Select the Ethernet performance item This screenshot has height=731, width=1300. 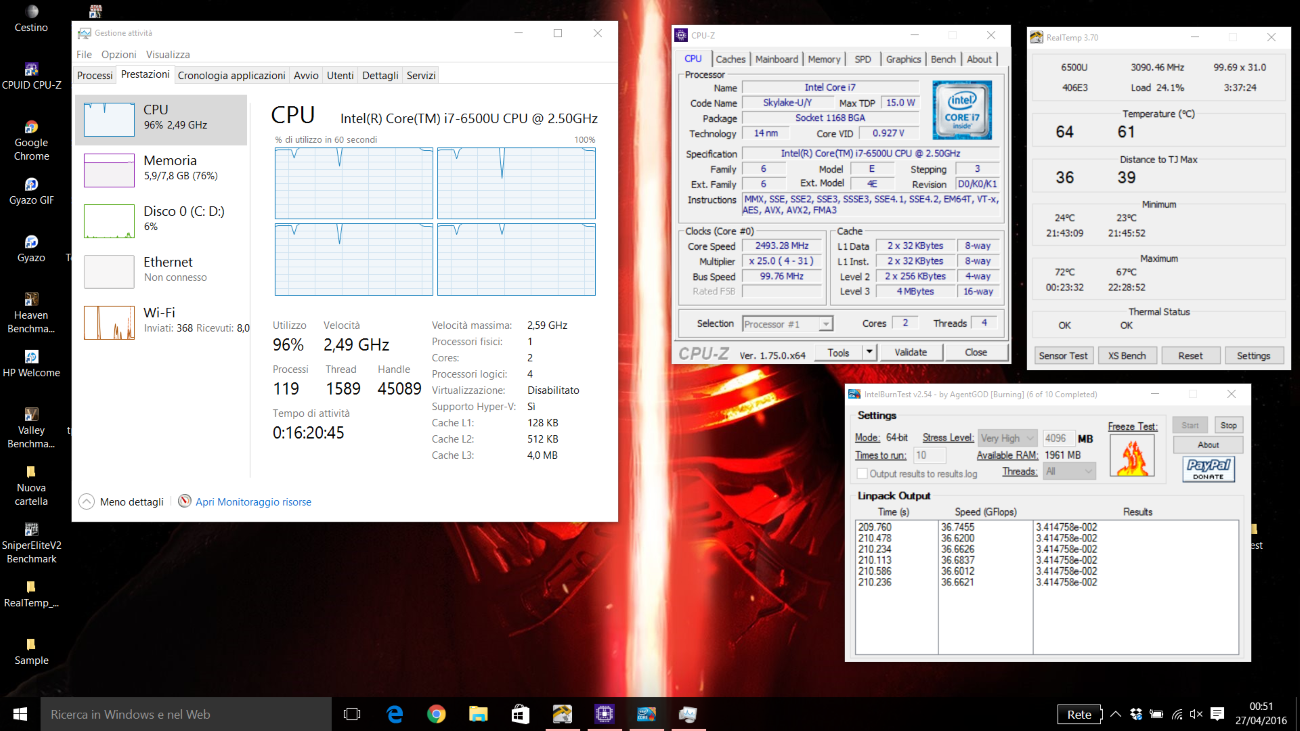click(x=161, y=272)
